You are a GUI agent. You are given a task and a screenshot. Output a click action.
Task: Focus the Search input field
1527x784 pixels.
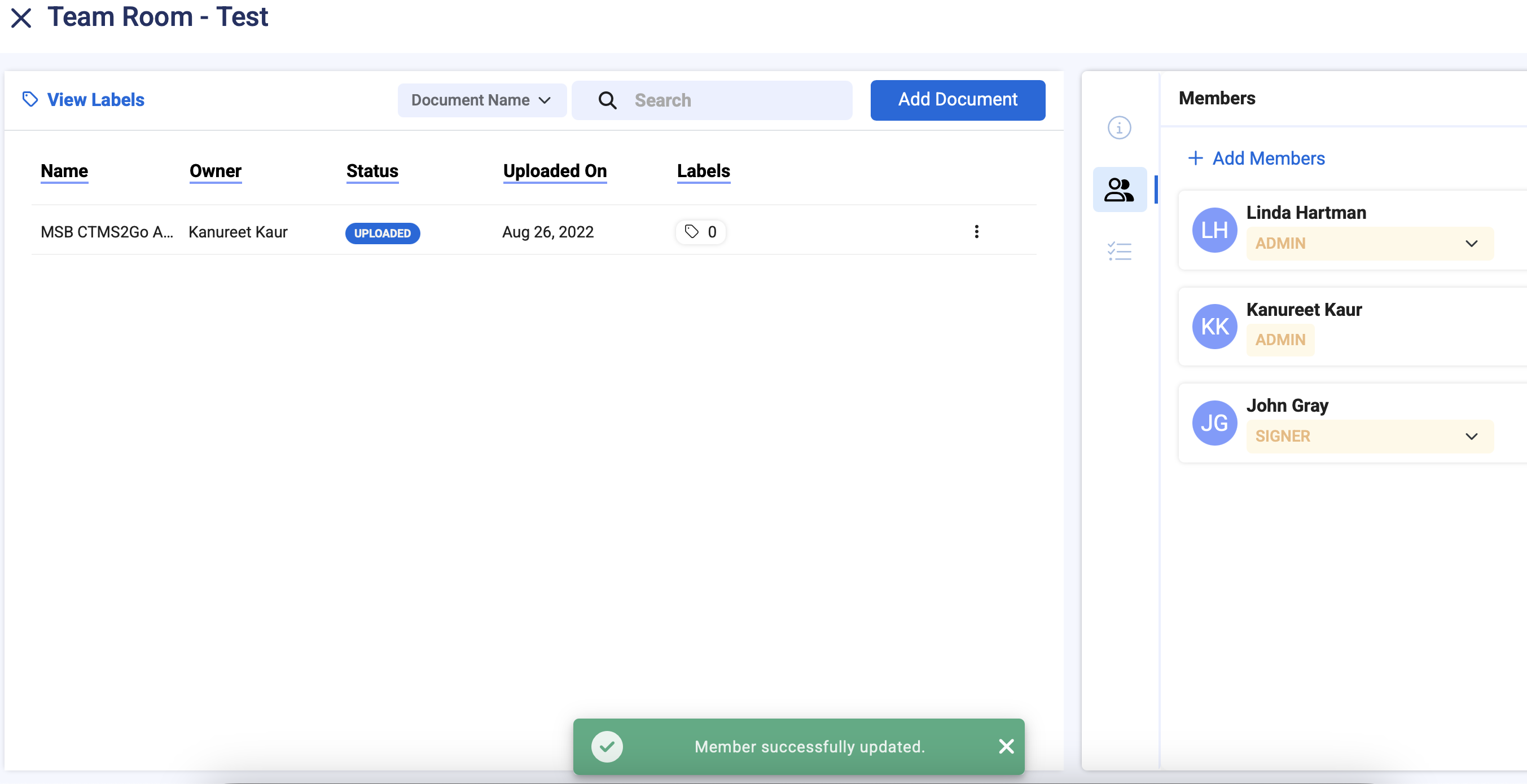pos(735,100)
